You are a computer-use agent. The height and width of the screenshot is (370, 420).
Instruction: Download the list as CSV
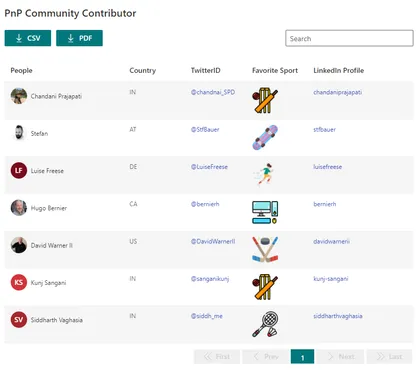click(x=28, y=38)
